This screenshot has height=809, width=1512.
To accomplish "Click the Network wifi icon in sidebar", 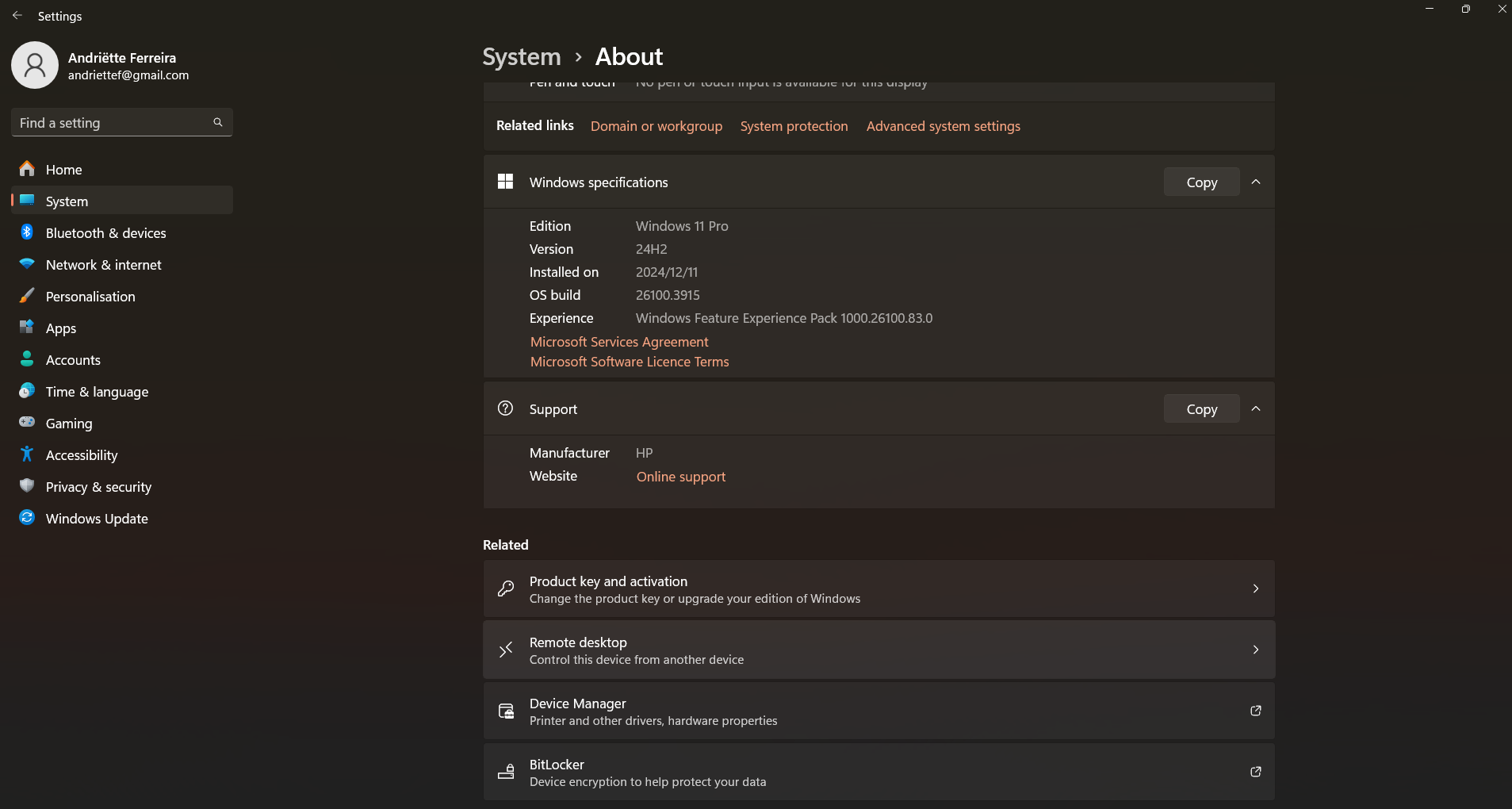I will point(27,264).
